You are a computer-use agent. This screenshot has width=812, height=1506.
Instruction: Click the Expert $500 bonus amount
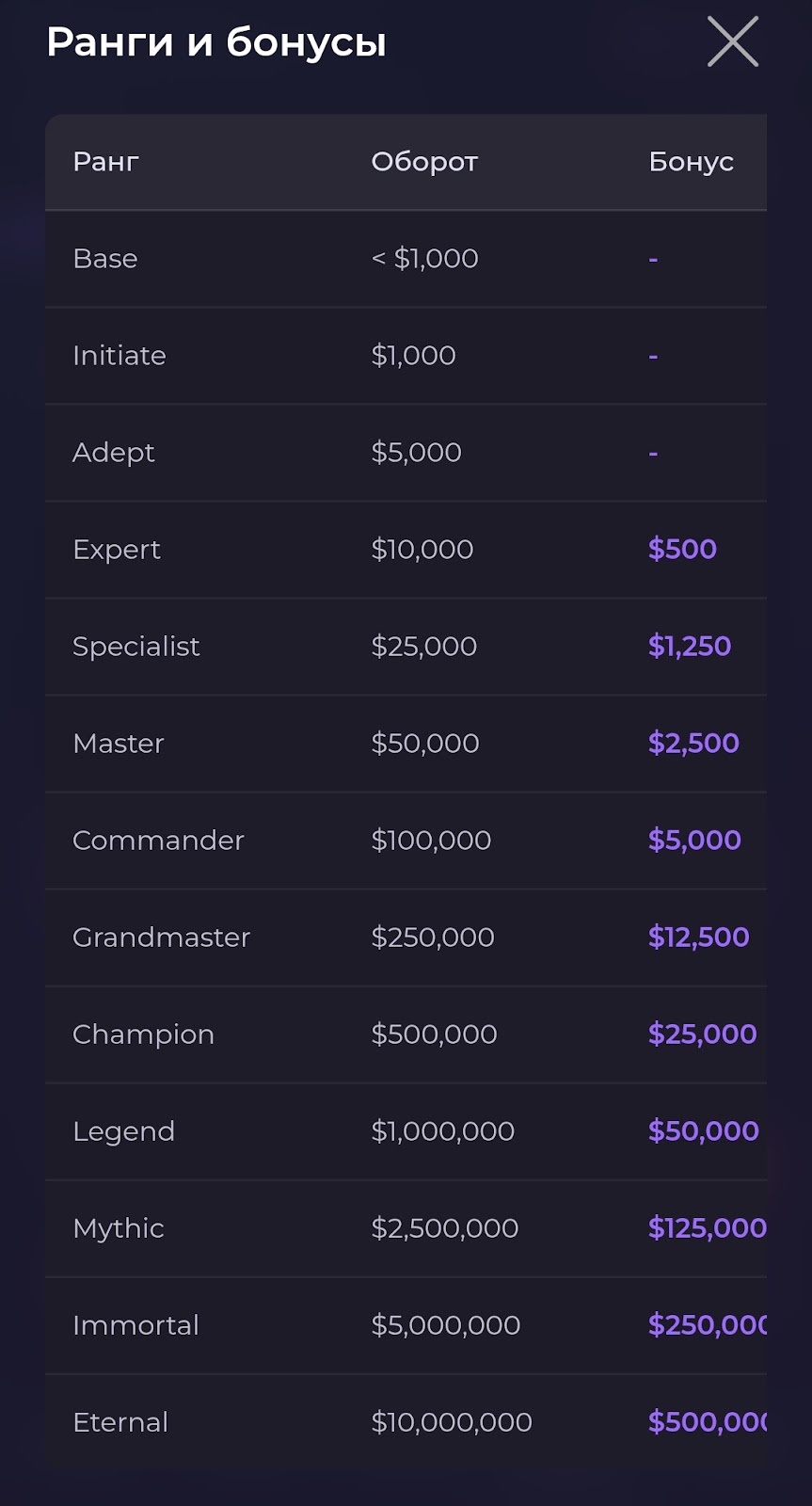pos(682,550)
